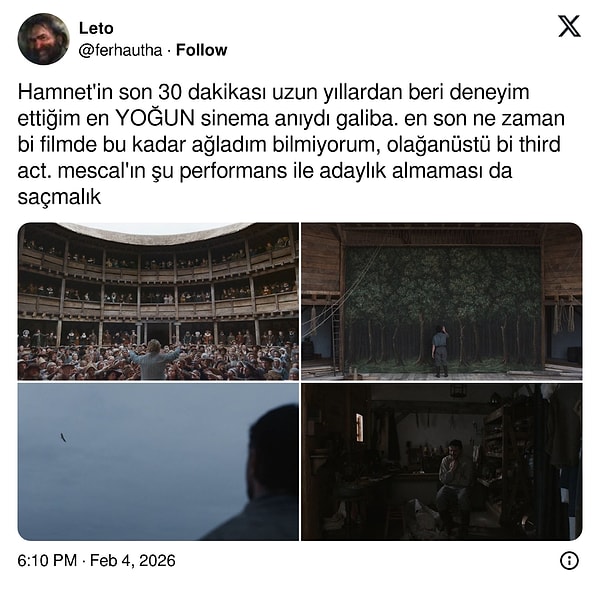Image resolution: width=600 pixels, height=591 pixels.
Task: Click the conductor figure in the theatre photo
Action: [155, 359]
